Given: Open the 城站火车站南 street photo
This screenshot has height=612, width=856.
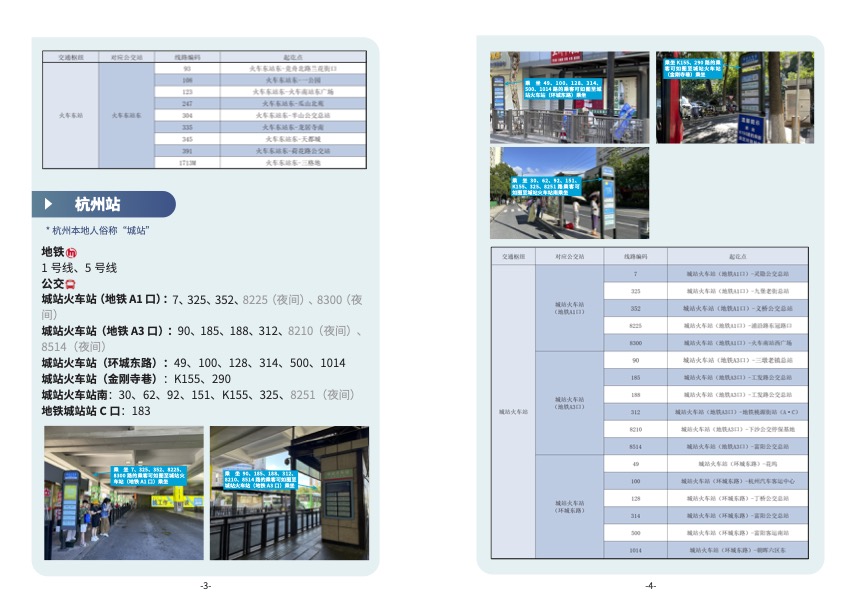Looking at the screenshot, I should click(x=569, y=193).
